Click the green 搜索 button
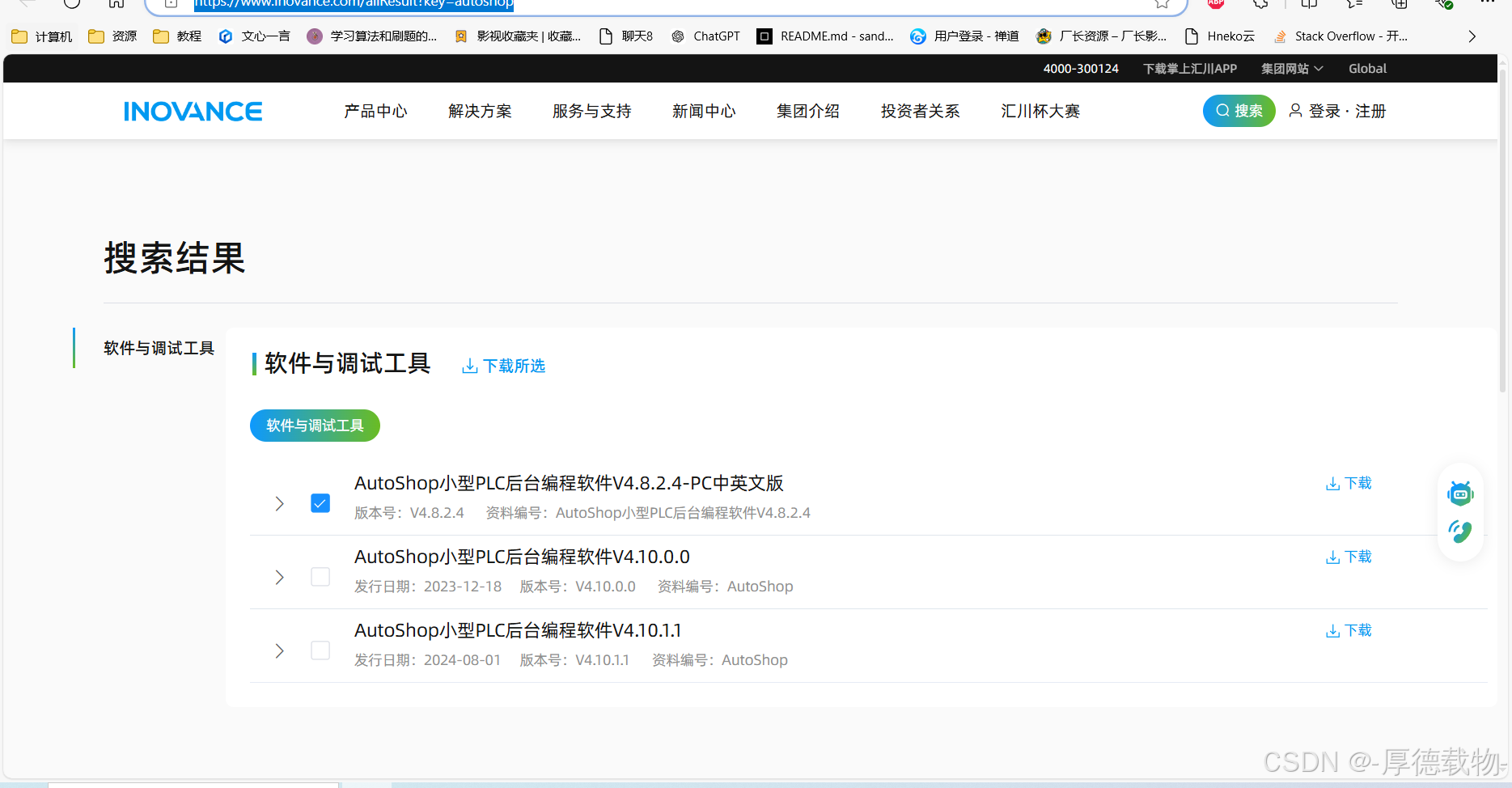The width and height of the screenshot is (1512, 788). click(x=1239, y=111)
